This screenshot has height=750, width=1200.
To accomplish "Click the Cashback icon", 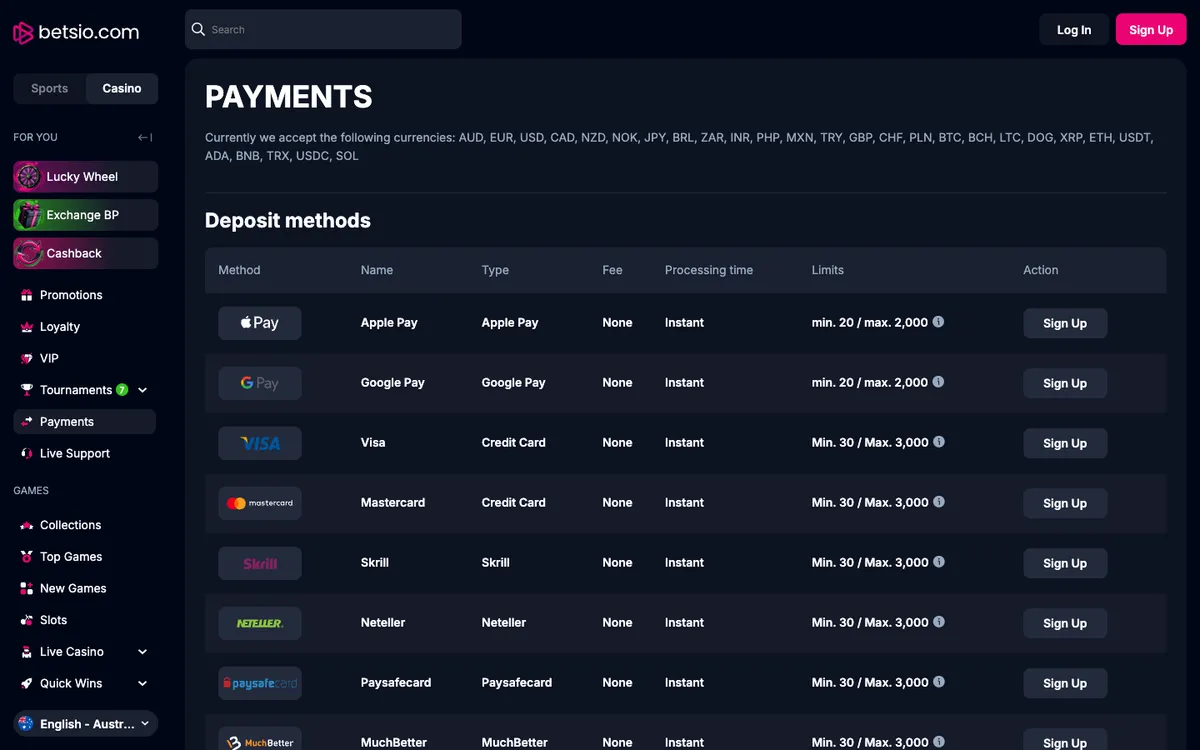I will tap(28, 253).
